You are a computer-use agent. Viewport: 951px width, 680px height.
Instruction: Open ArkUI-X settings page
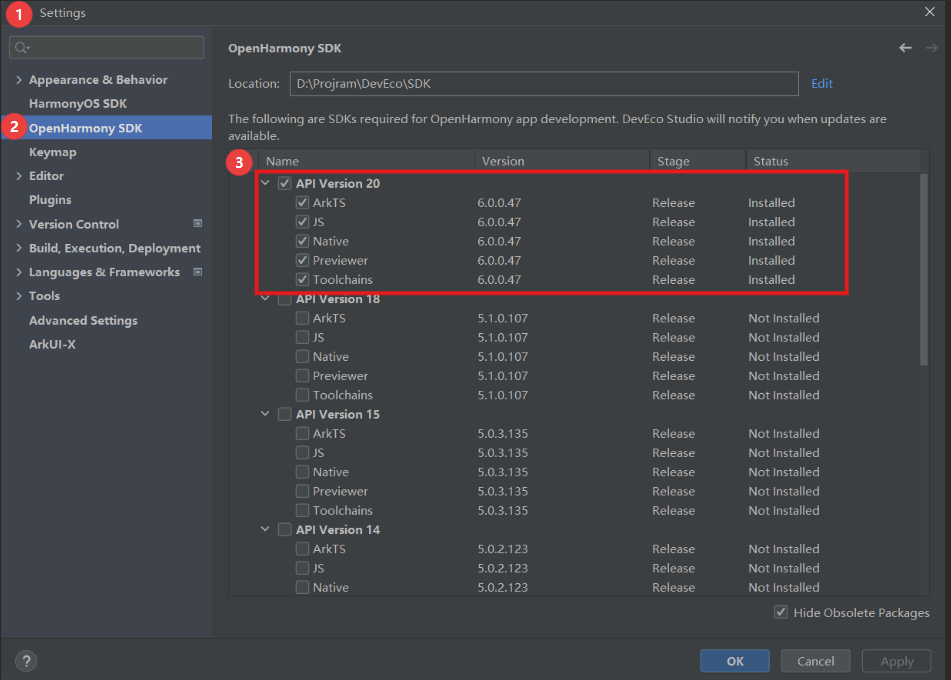pos(52,345)
